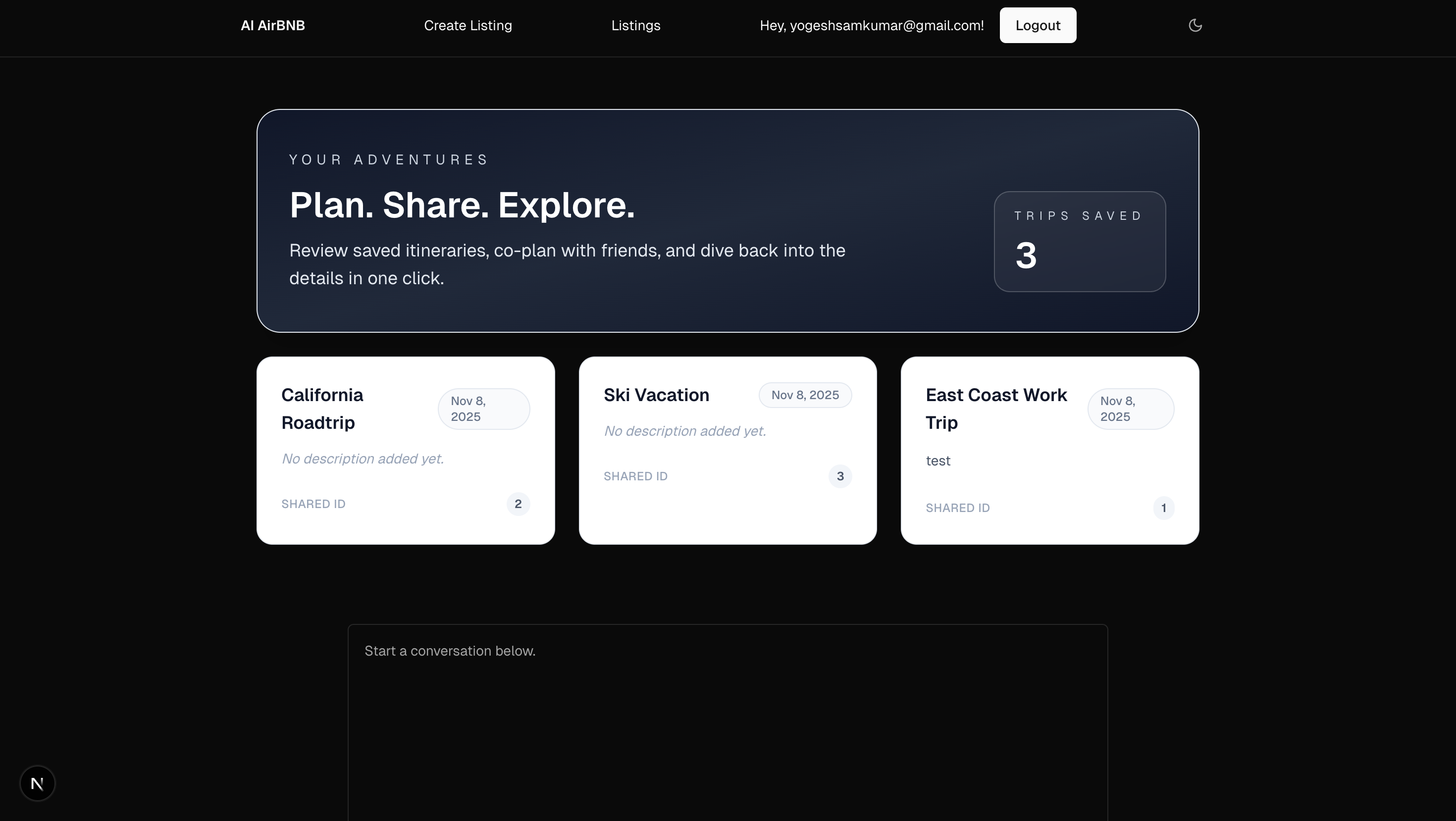This screenshot has height=821, width=1456.
Task: Open Create Listing page
Action: [468, 25]
